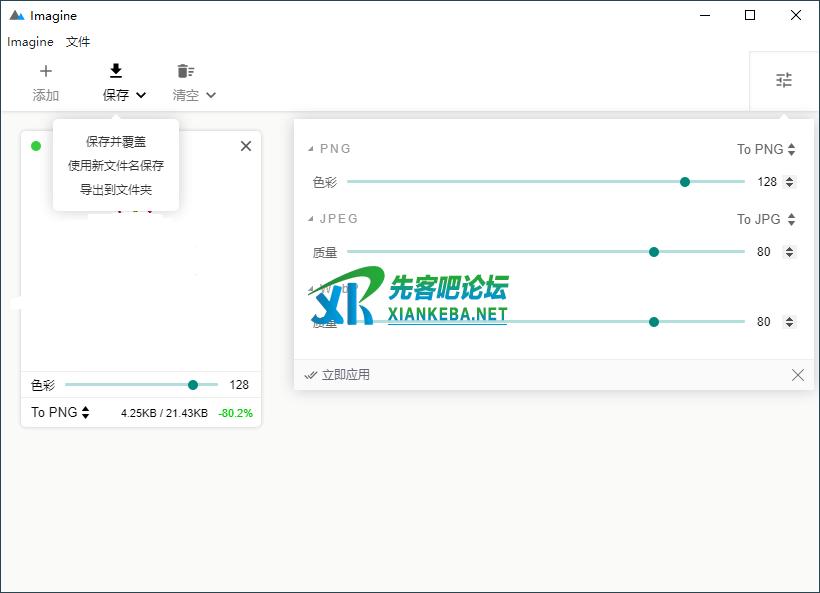This screenshot has width=820, height=593.
Task: Open the To PNG dropdown on image card
Action: tap(60, 412)
